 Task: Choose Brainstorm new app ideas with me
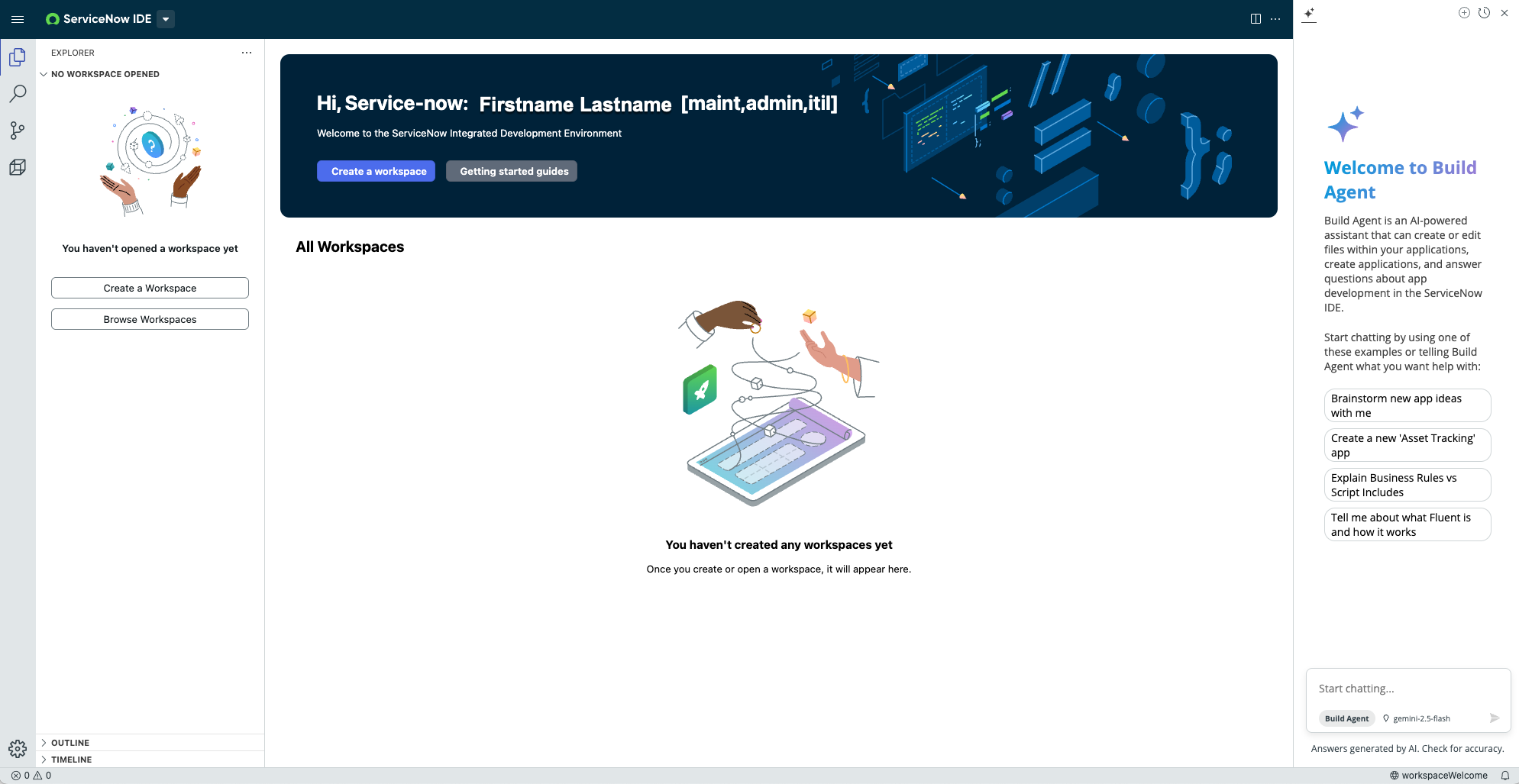click(1407, 405)
